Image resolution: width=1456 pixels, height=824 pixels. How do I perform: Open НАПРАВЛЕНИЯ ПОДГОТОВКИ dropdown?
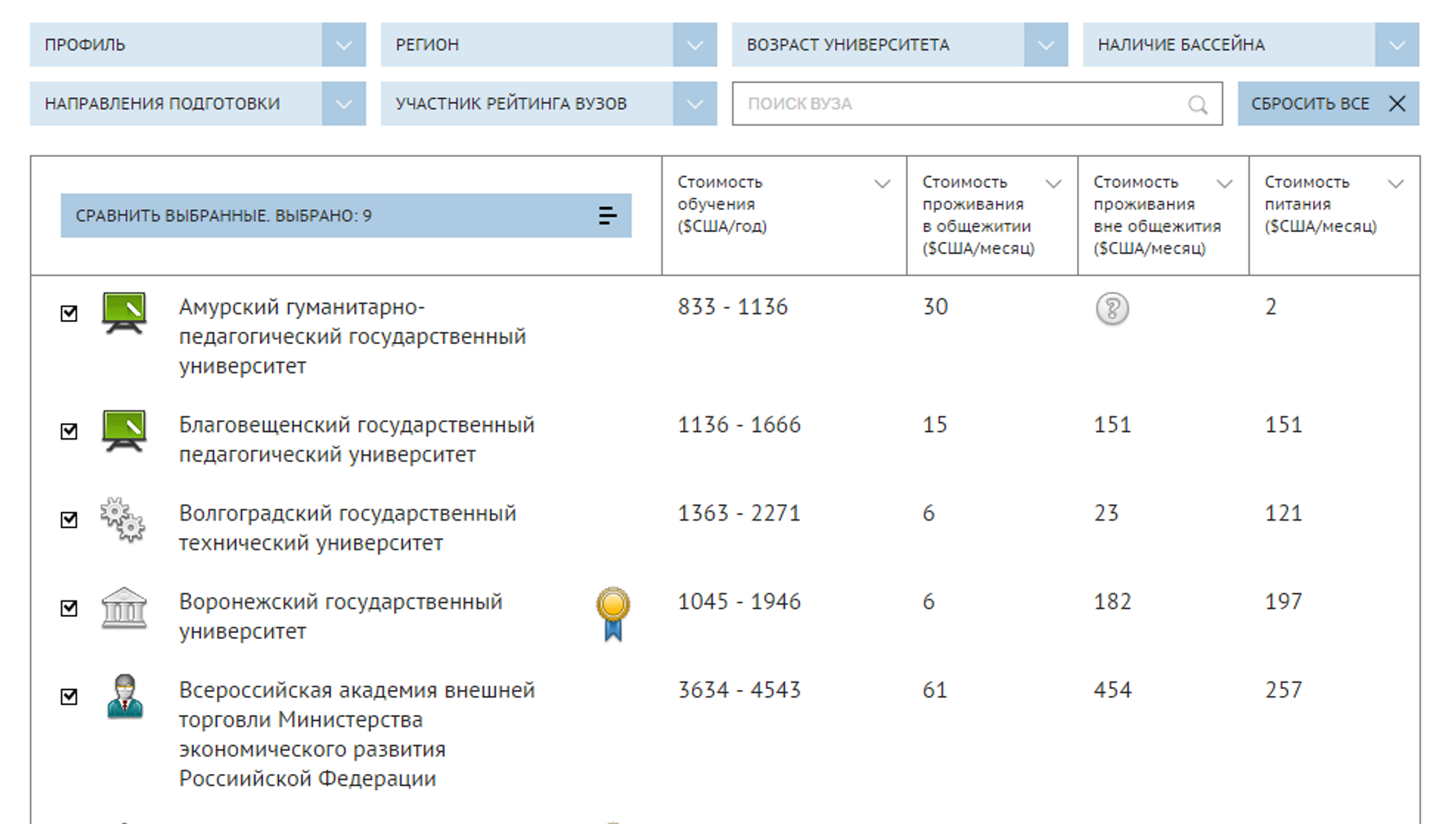pos(197,104)
